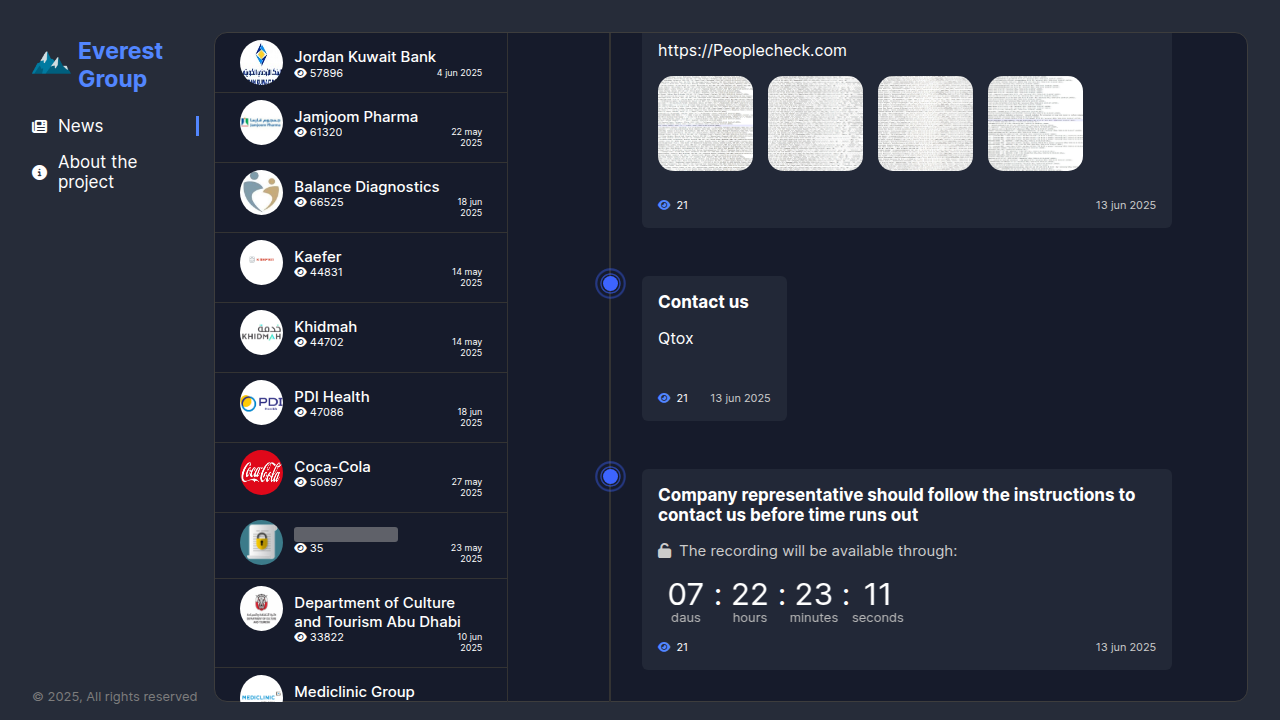The width and height of the screenshot is (1280, 720).
Task: Select the copyright All rights reserved text
Action: click(115, 697)
